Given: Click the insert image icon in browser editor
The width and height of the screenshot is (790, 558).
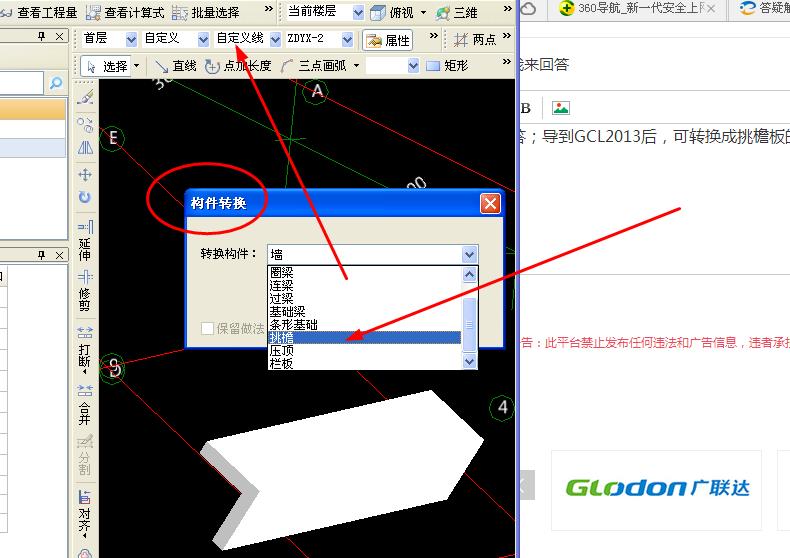Looking at the screenshot, I should pyautogui.click(x=560, y=108).
